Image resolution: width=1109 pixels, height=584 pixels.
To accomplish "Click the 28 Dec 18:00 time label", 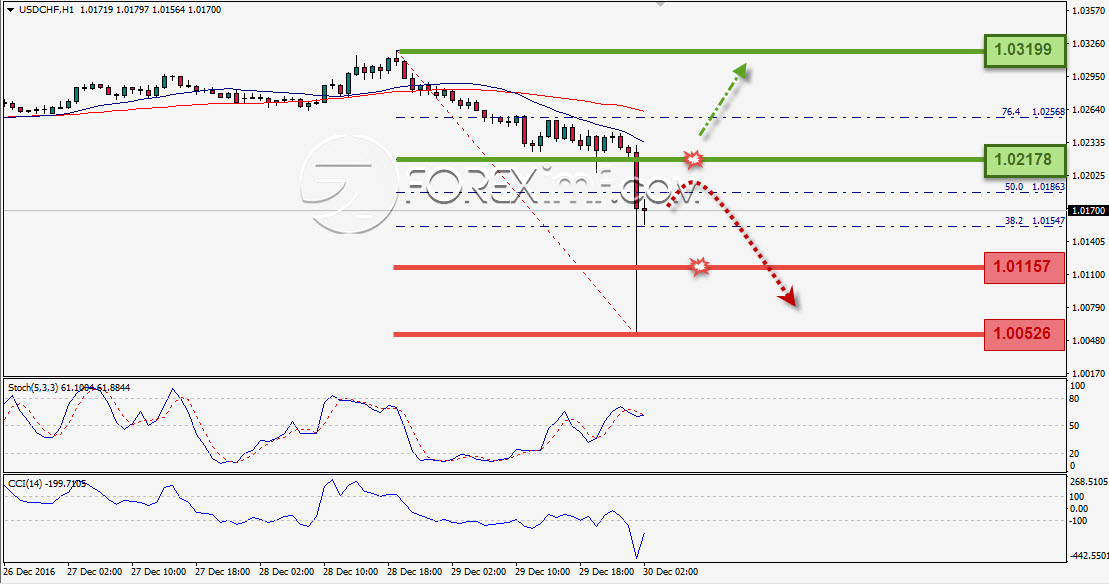I will [x=414, y=571].
